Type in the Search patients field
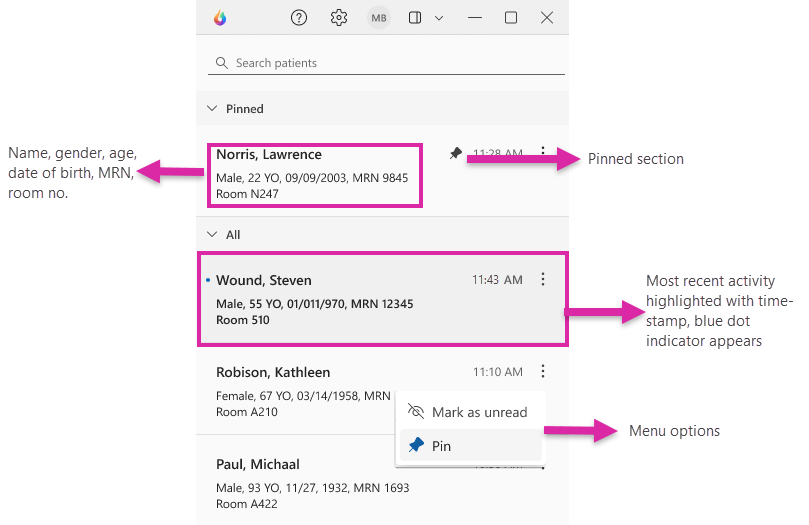Image resolution: width=809 pixels, height=525 pixels. (x=390, y=63)
